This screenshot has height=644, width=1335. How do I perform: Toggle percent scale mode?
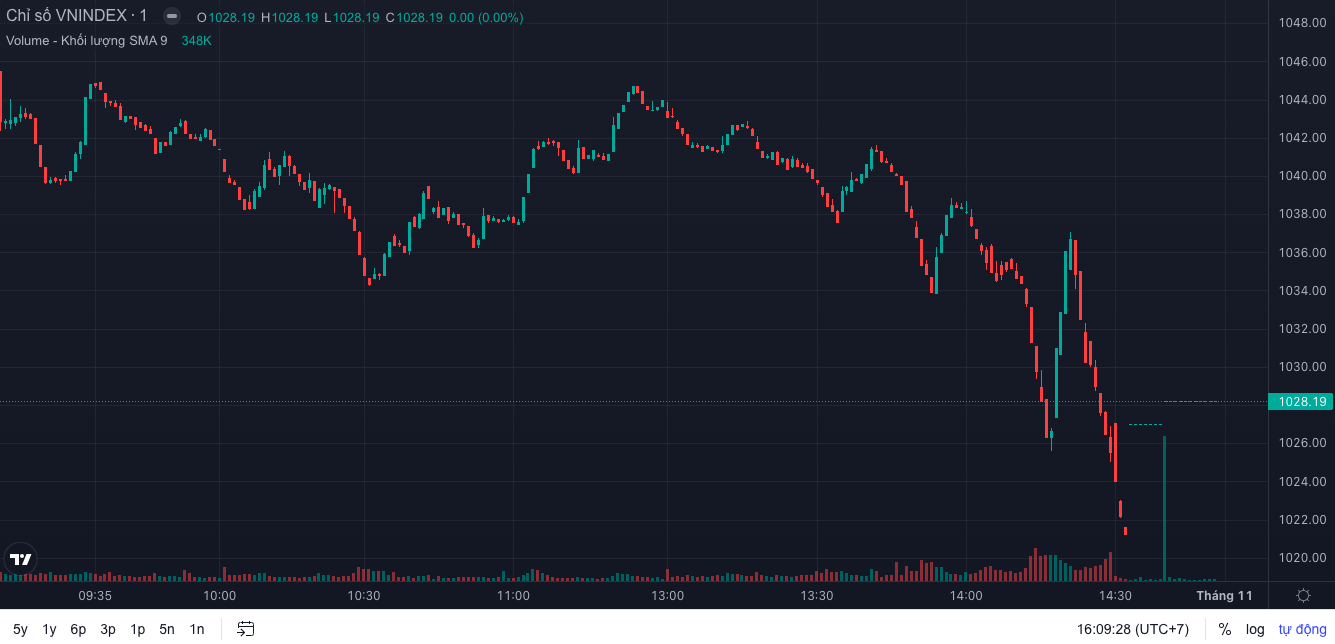click(x=1224, y=629)
